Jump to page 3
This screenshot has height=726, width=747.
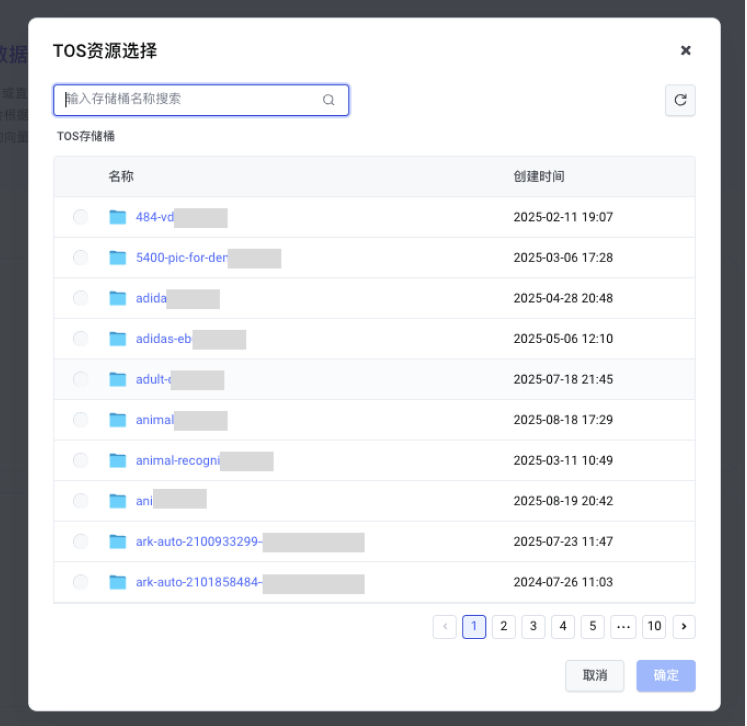click(534, 626)
